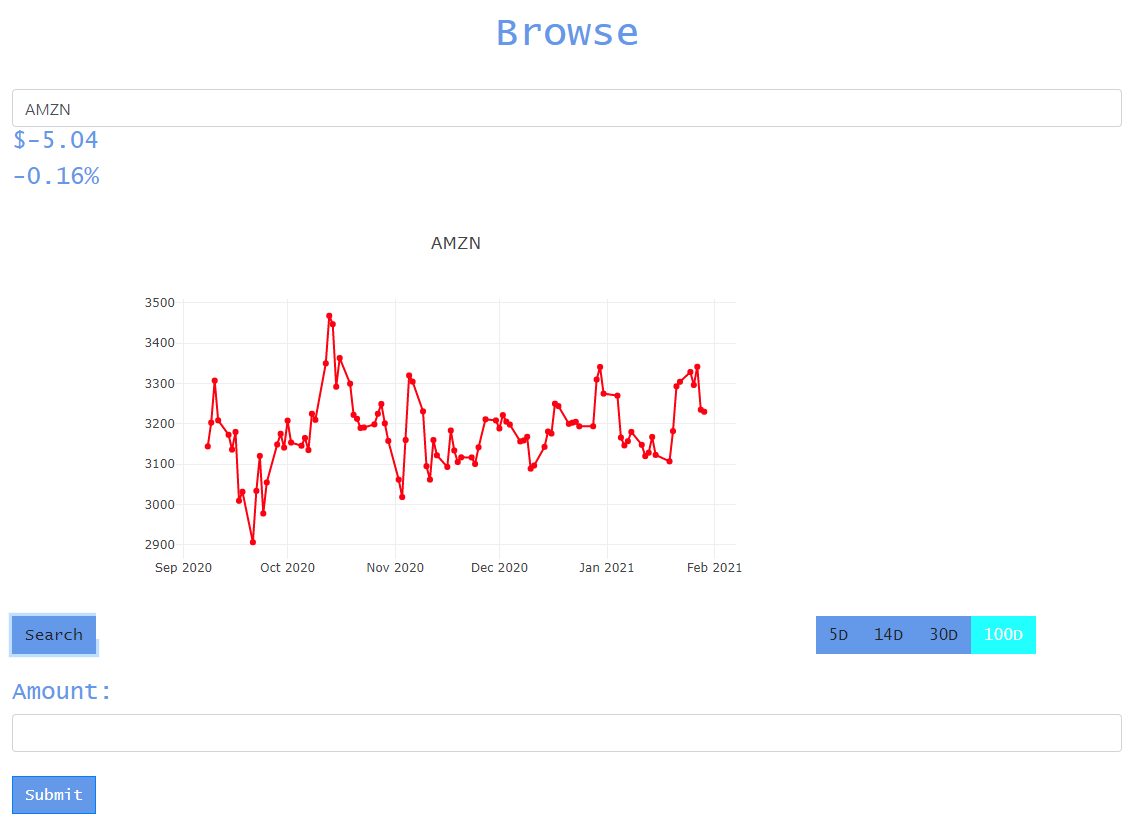The width and height of the screenshot is (1141, 828).
Task: Click the Feb 2021 x-axis label
Action: click(715, 568)
